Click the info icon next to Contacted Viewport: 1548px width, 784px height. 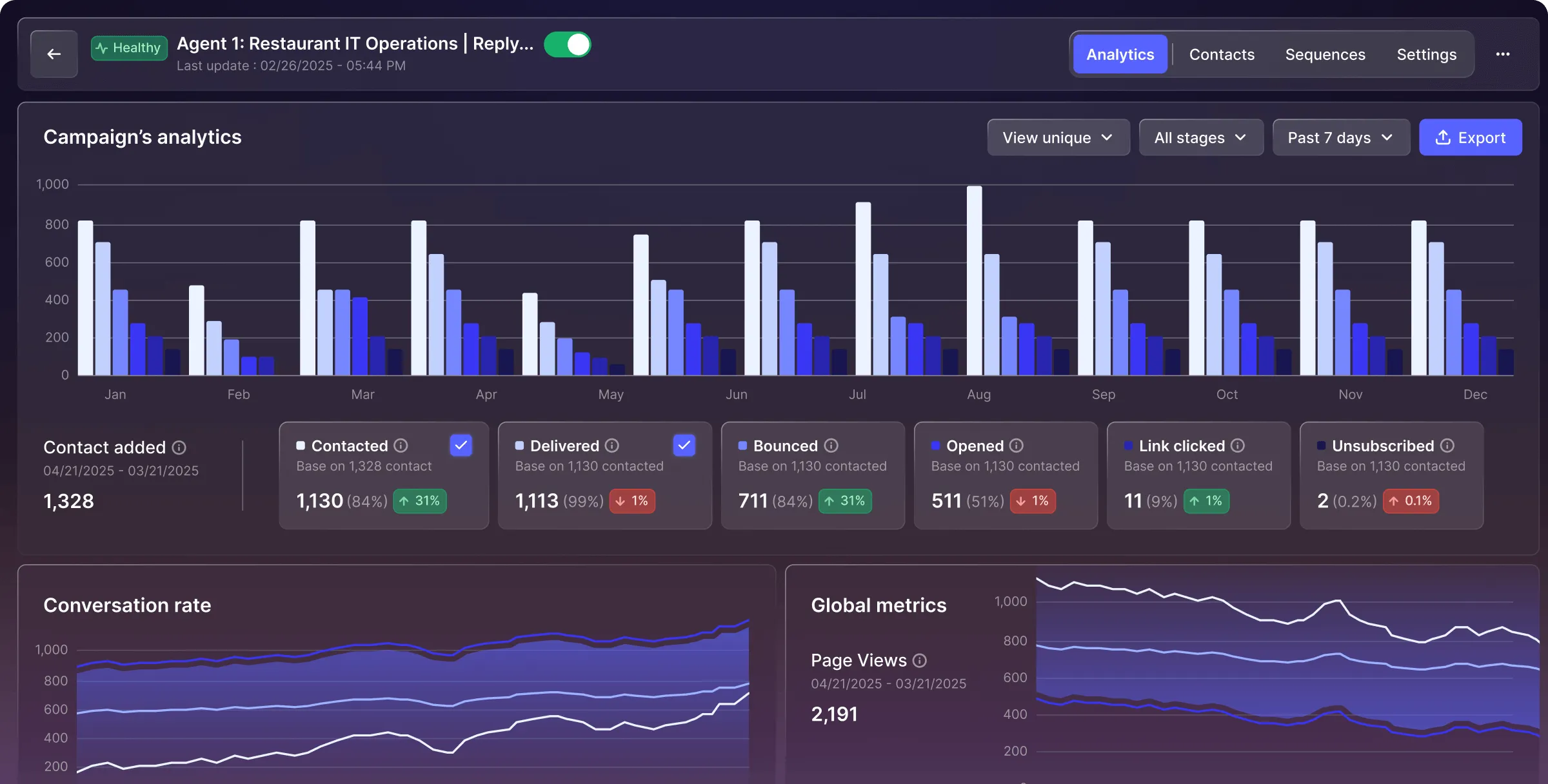tap(401, 446)
